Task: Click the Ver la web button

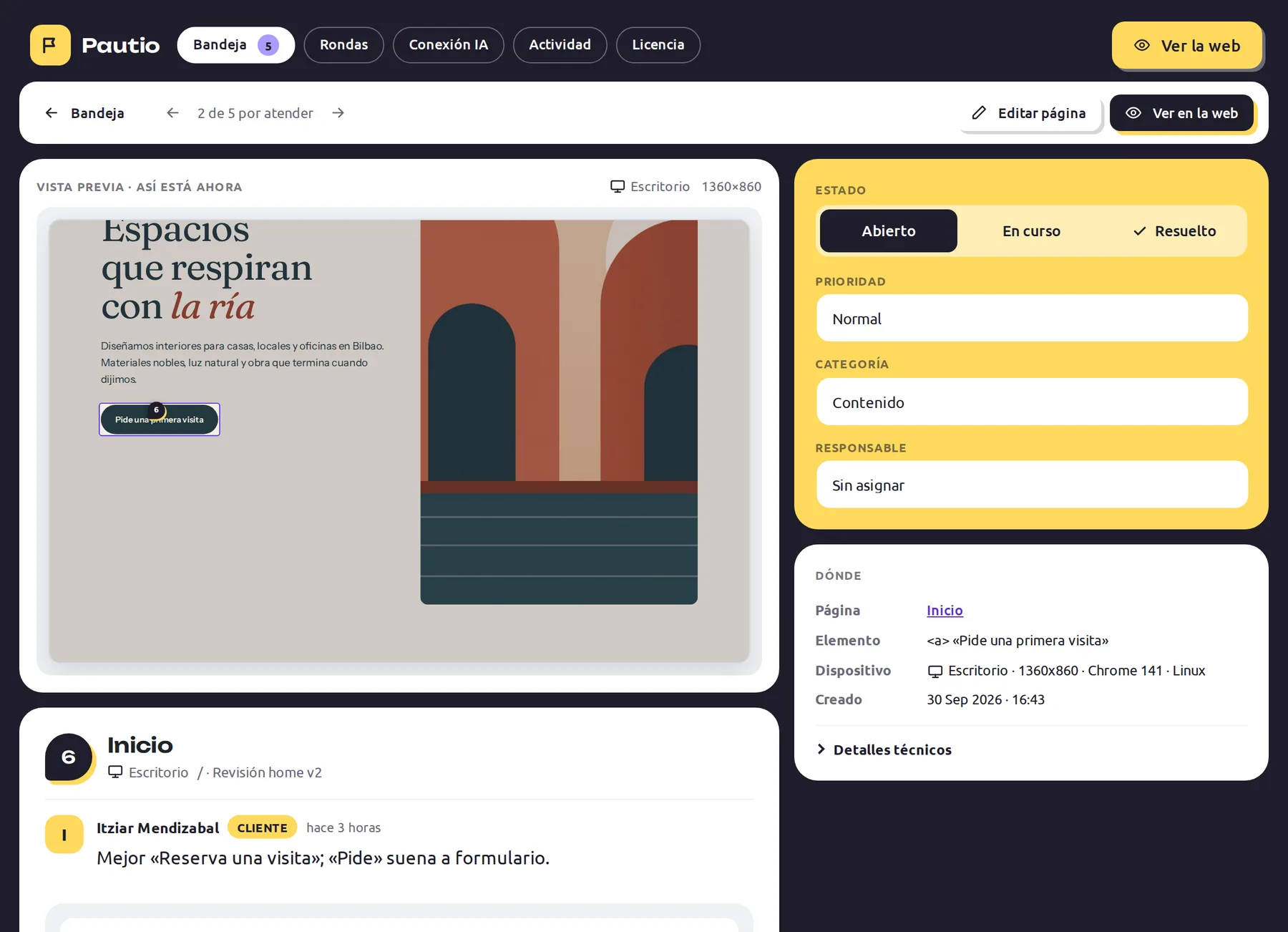Action: [x=1186, y=46]
